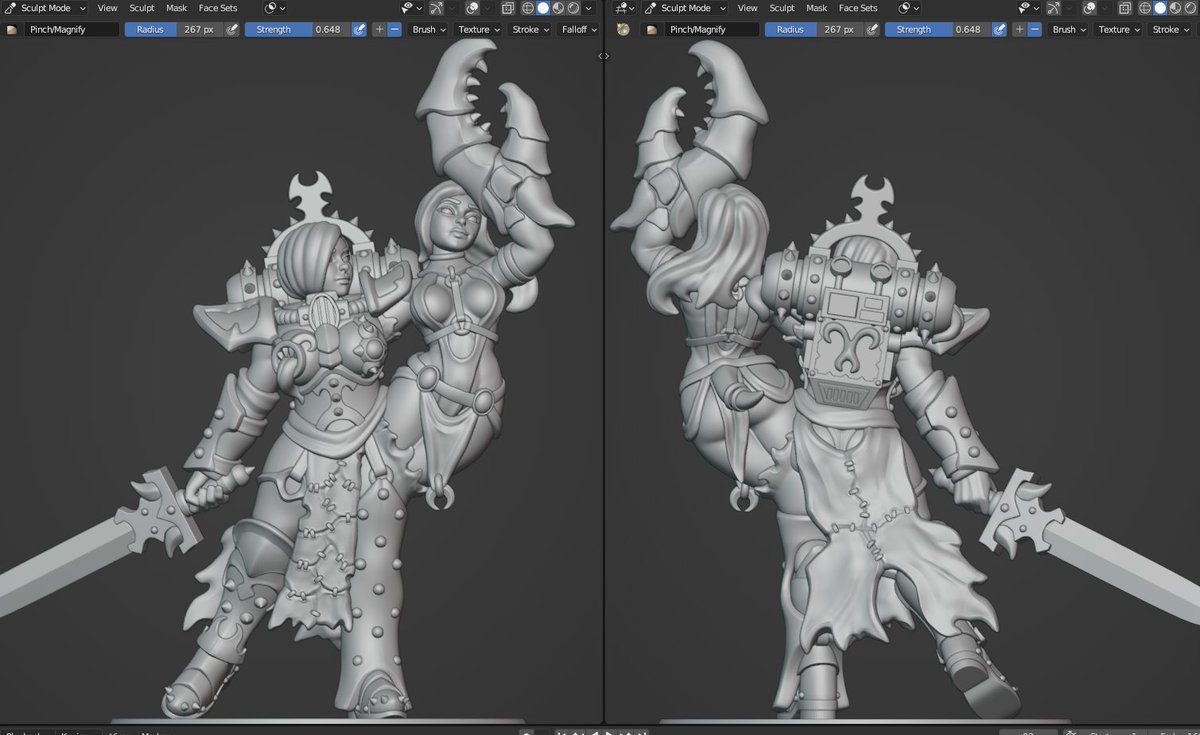Enable Wireframe viewport shading
1200x735 pixels.
click(x=527, y=8)
